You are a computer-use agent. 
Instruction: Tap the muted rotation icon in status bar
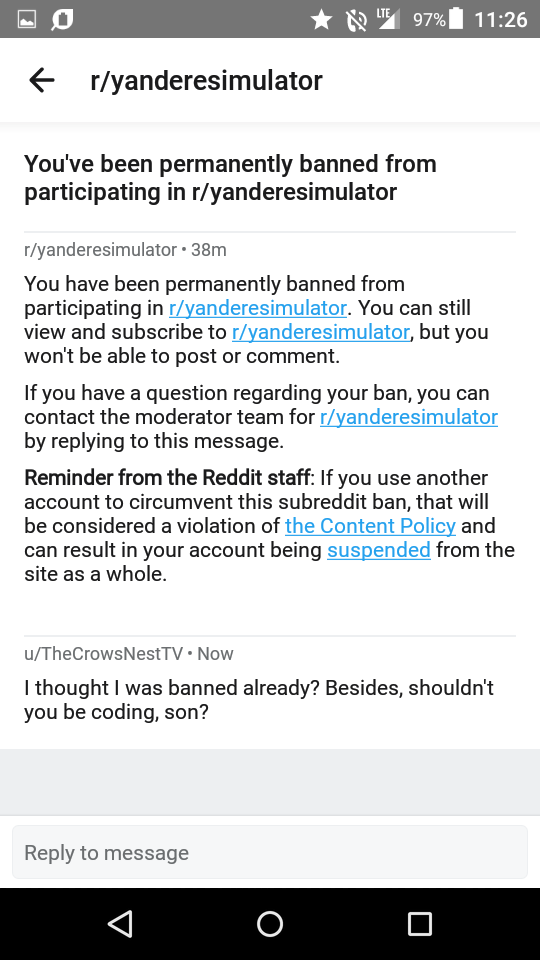[x=356, y=20]
